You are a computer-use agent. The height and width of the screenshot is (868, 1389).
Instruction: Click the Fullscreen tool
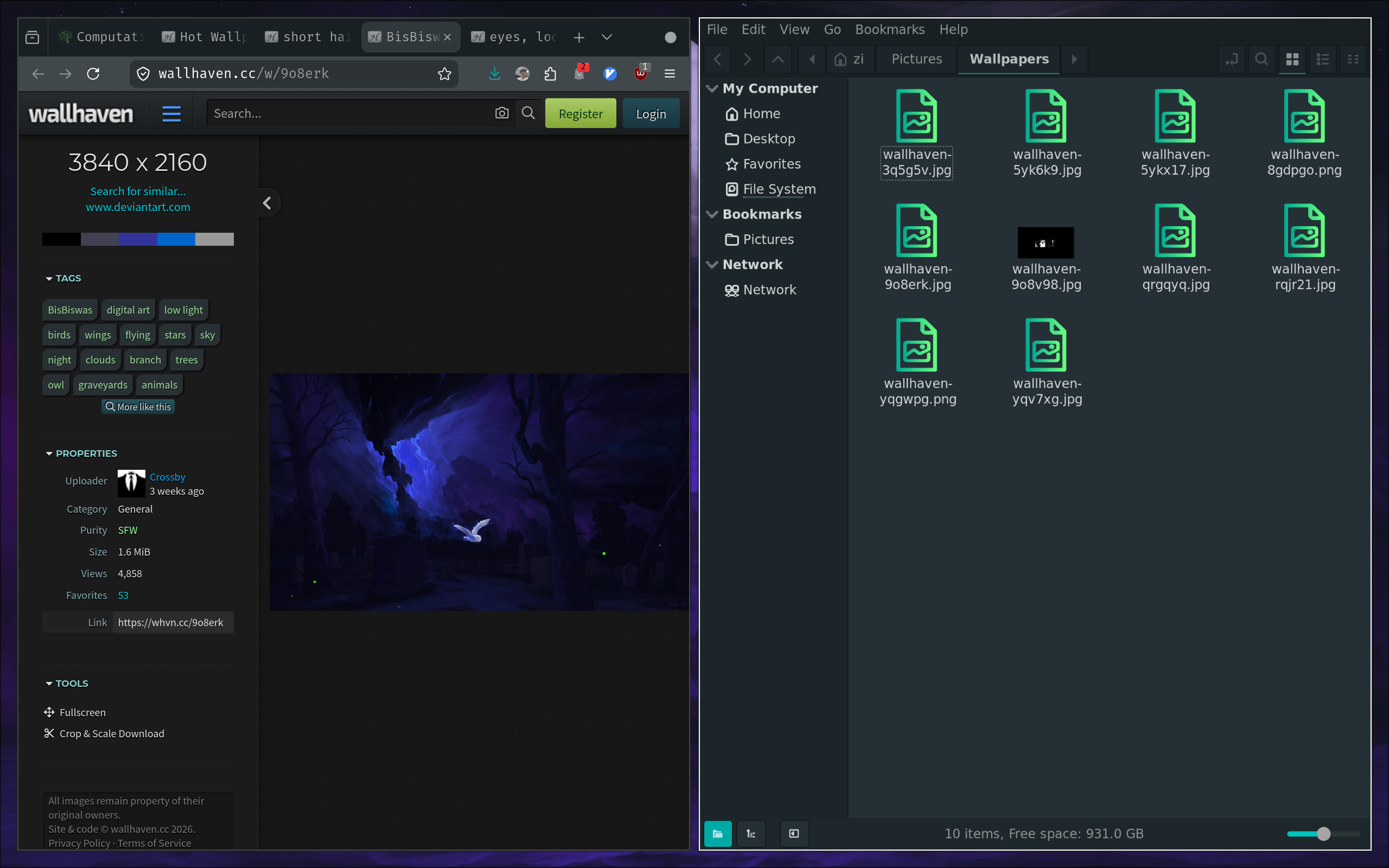[75, 712]
